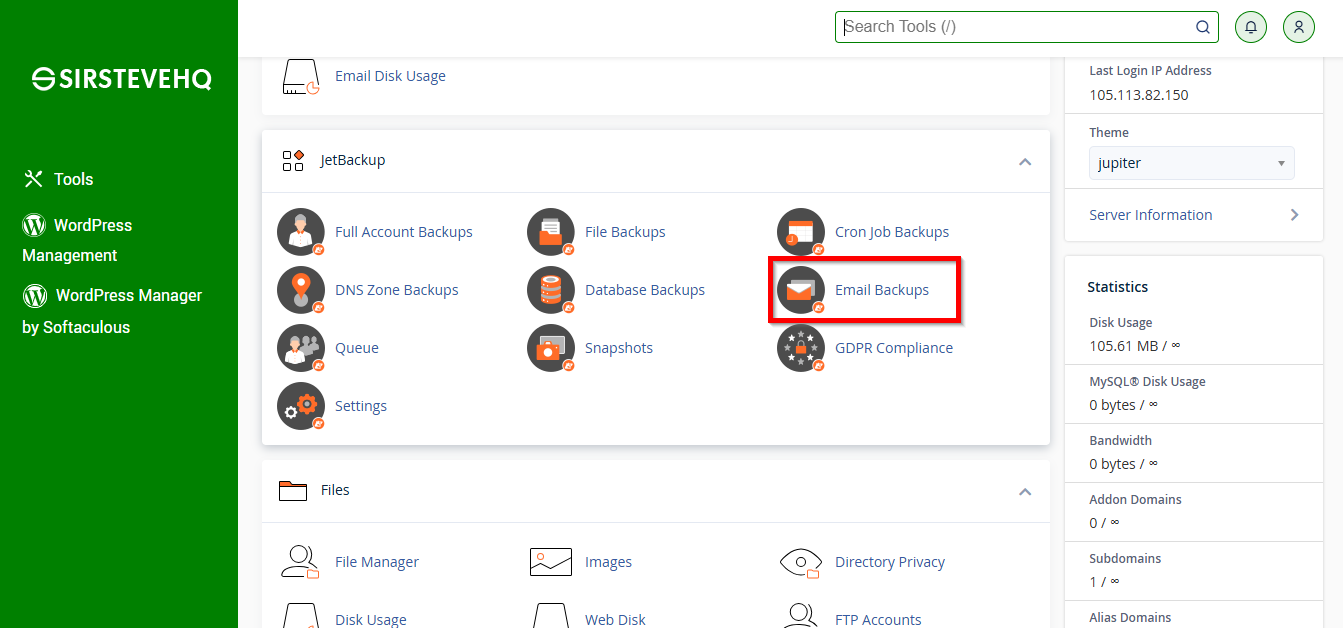Screen dimensions: 1343x628
Task: Expand Server Information chevron
Action: [1295, 215]
